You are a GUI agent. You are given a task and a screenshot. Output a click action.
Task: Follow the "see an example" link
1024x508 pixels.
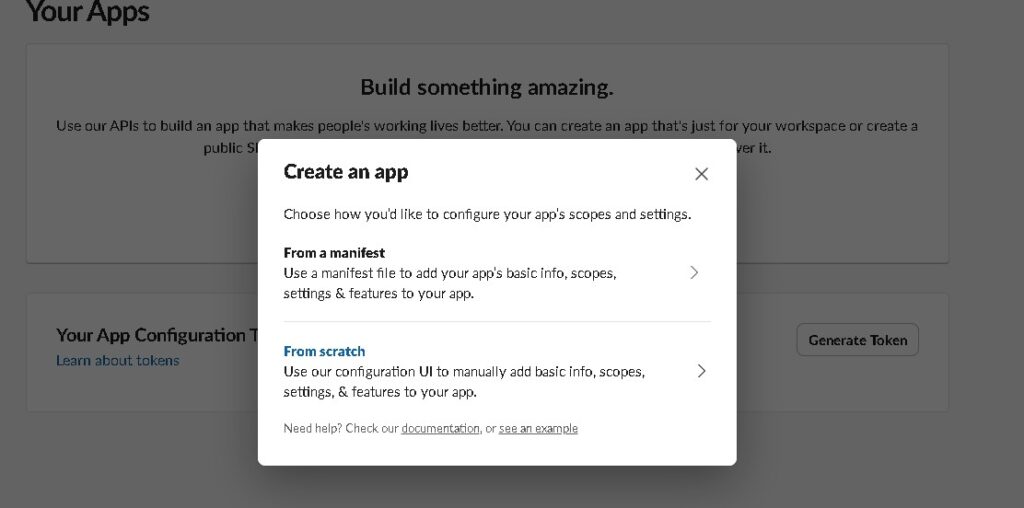tap(538, 428)
